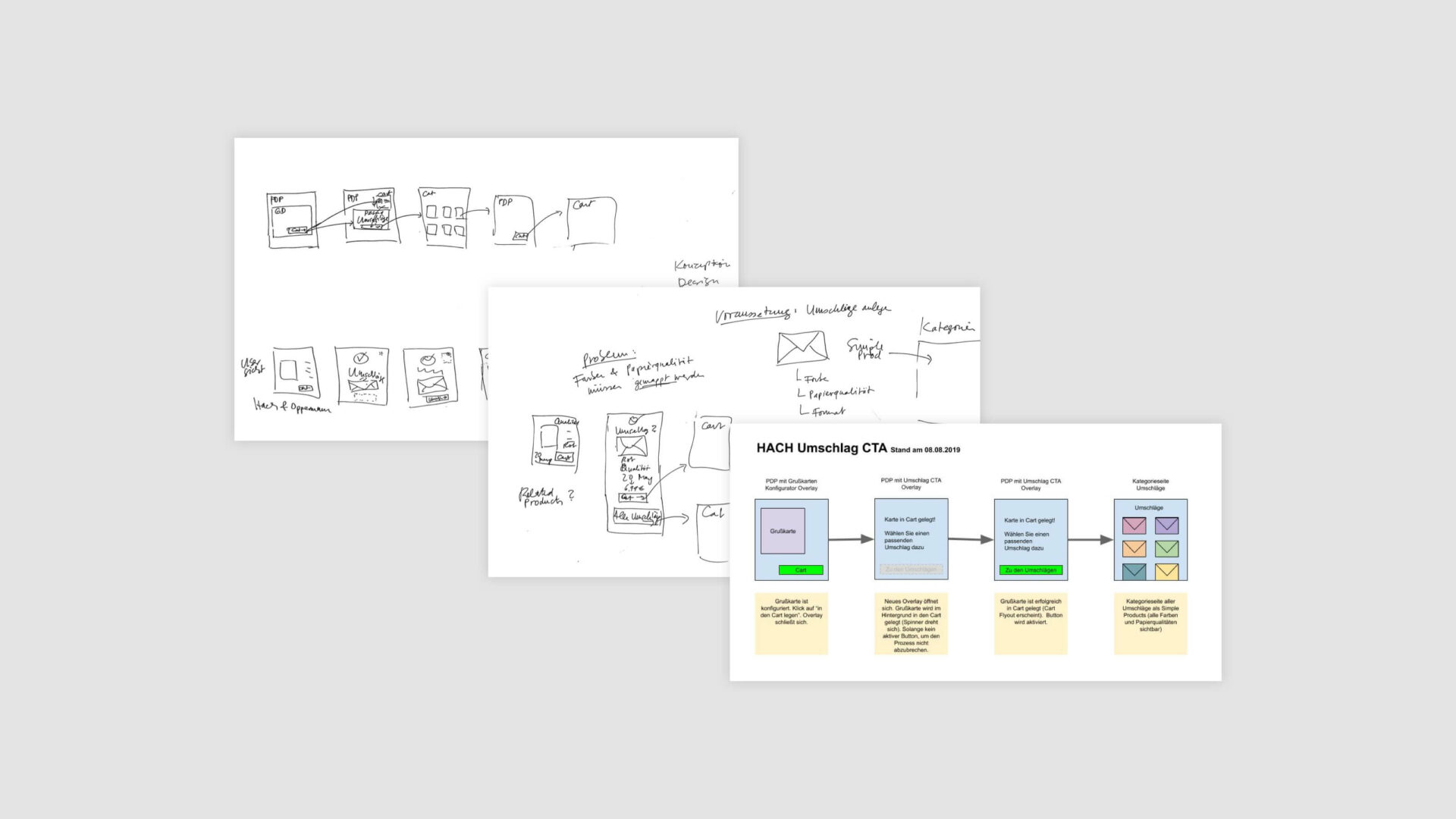This screenshot has height=819, width=1456.
Task: Click the green 'Zu den Umschlägen' button
Action: [x=1029, y=570]
